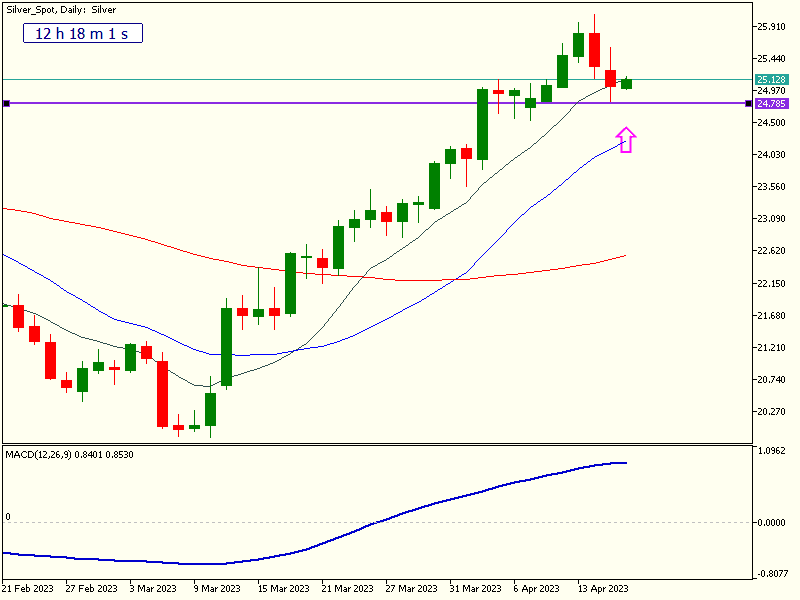This screenshot has height=600, width=800.
Task: Click the Silver_Spot Daily chart title
Action: pyautogui.click(x=61, y=9)
